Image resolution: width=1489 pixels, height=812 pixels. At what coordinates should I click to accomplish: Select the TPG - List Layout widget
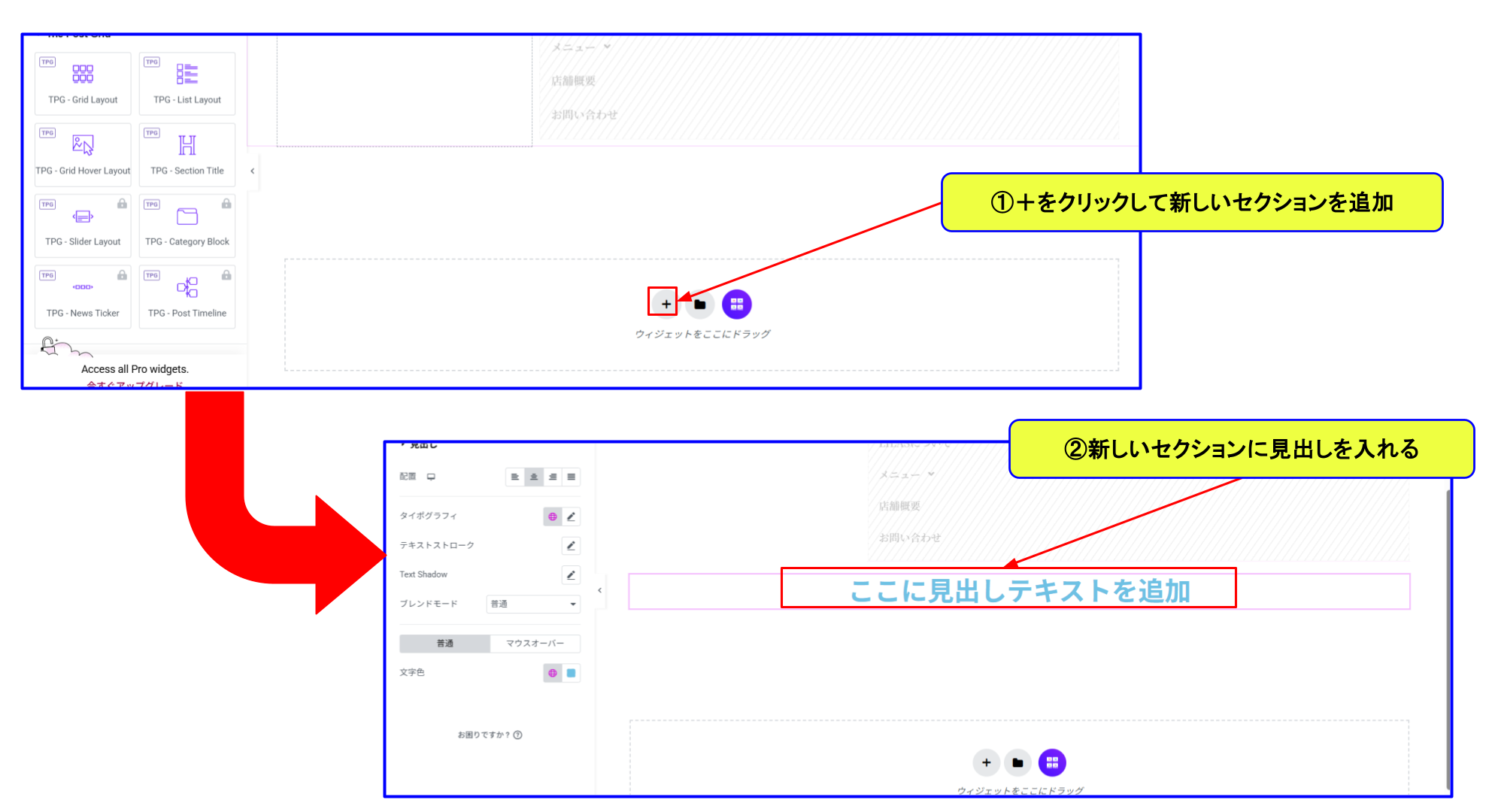coord(187,83)
